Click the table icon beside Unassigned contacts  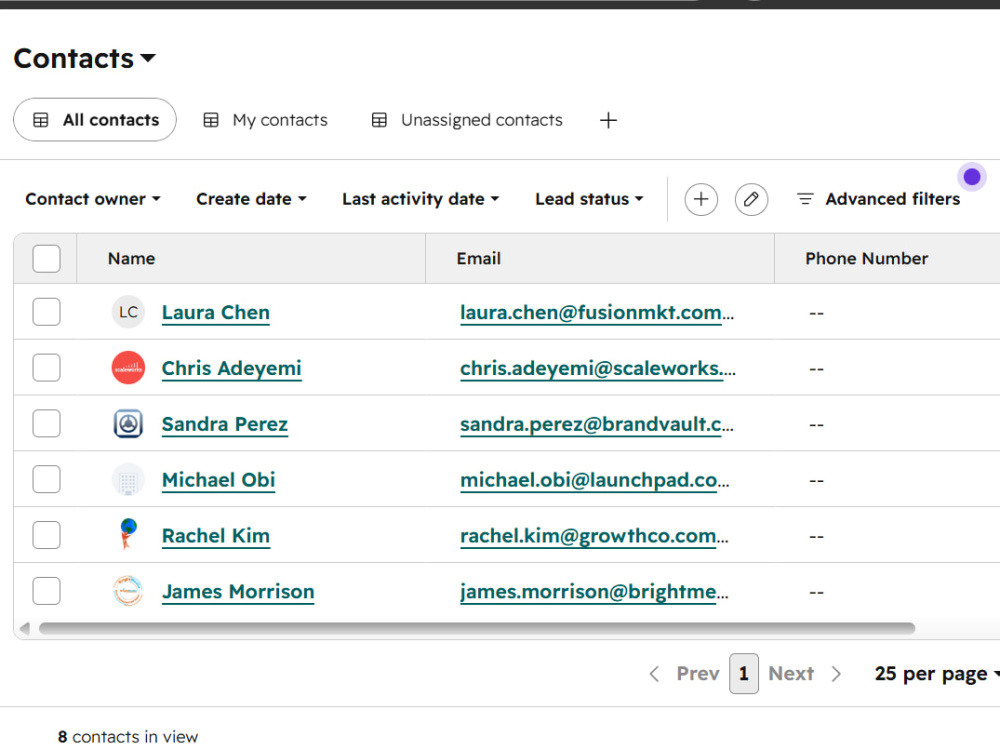point(379,120)
